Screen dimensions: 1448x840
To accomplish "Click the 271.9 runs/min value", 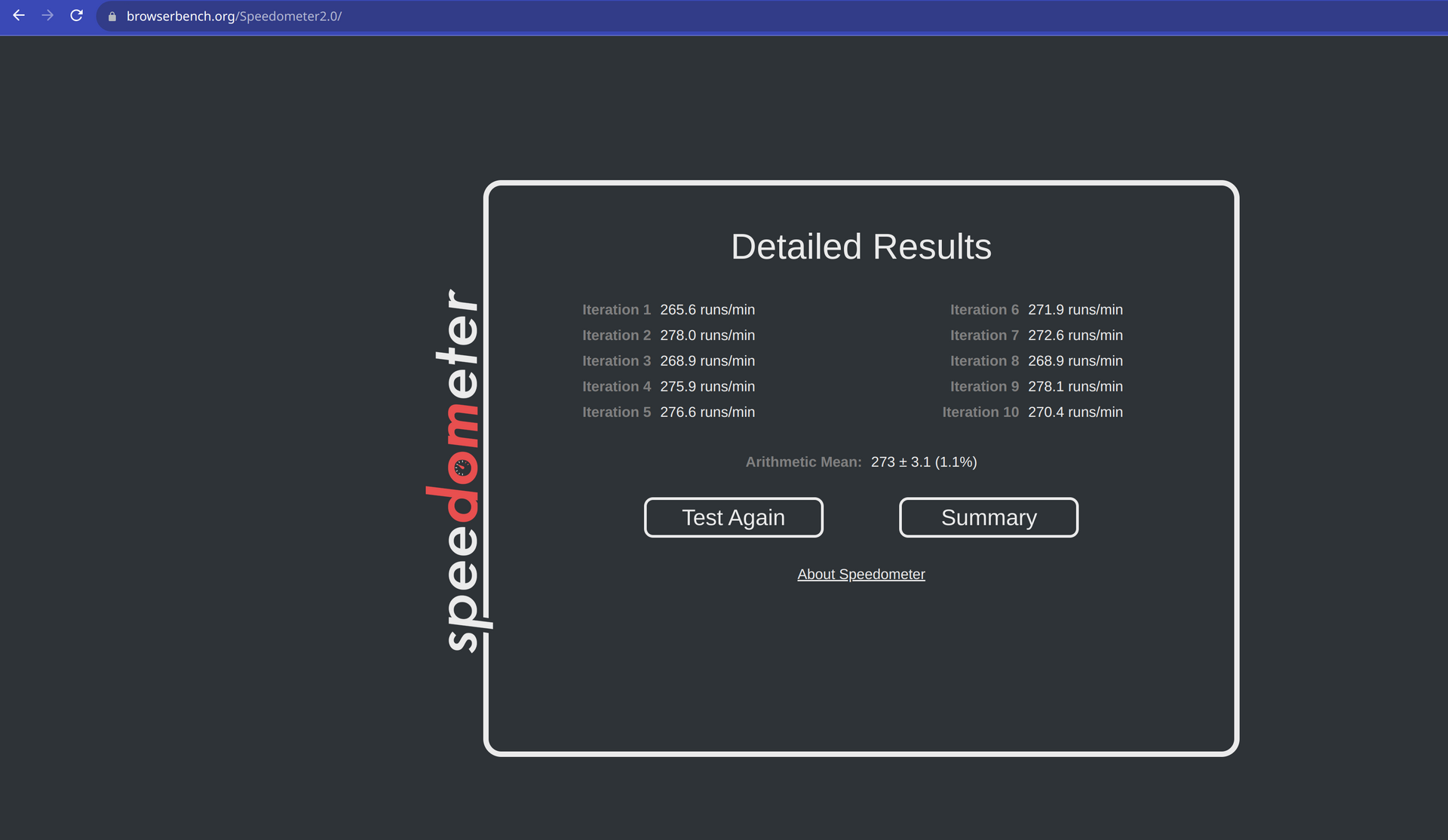I will pos(1075,310).
